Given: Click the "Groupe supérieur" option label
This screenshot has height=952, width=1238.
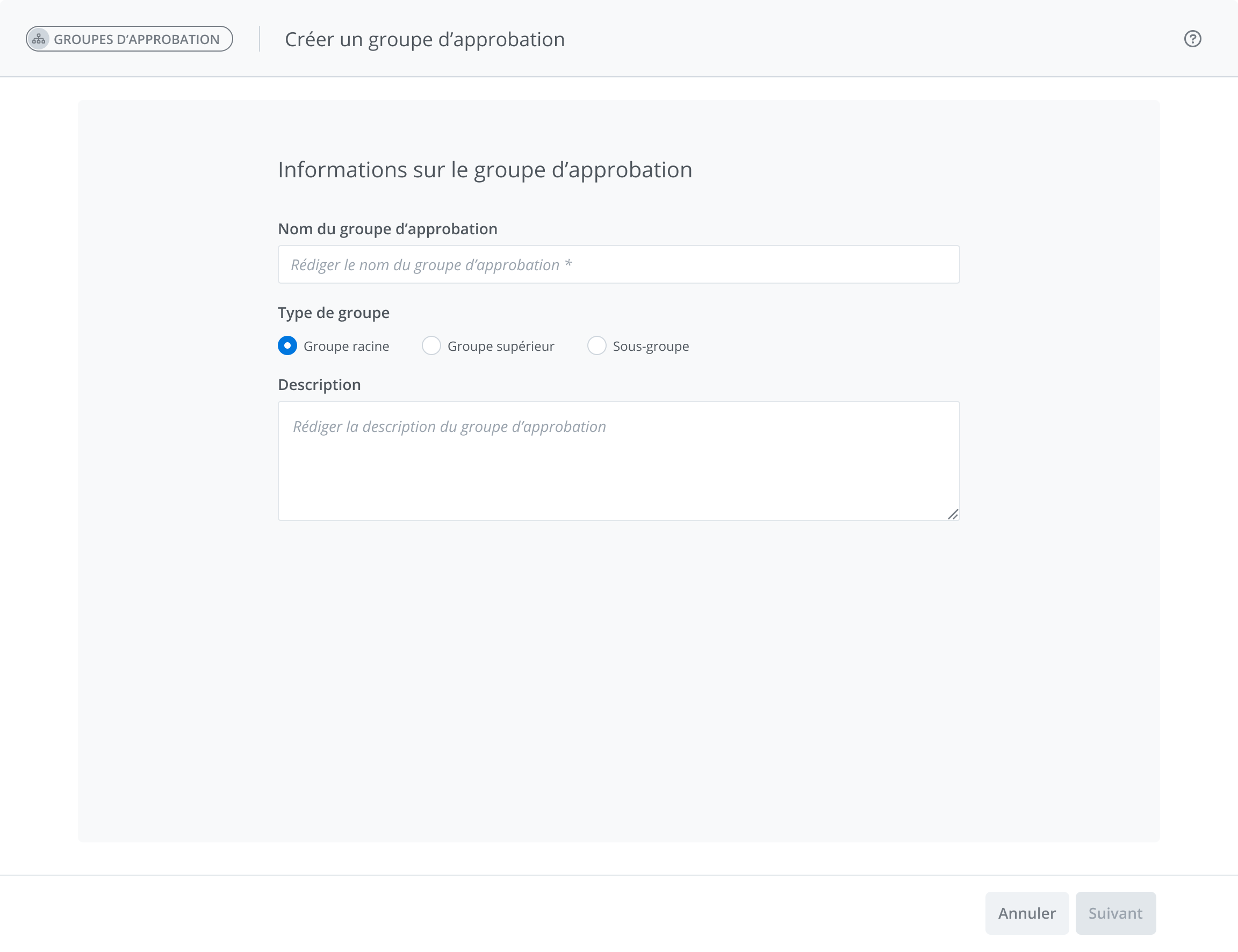Looking at the screenshot, I should [500, 346].
